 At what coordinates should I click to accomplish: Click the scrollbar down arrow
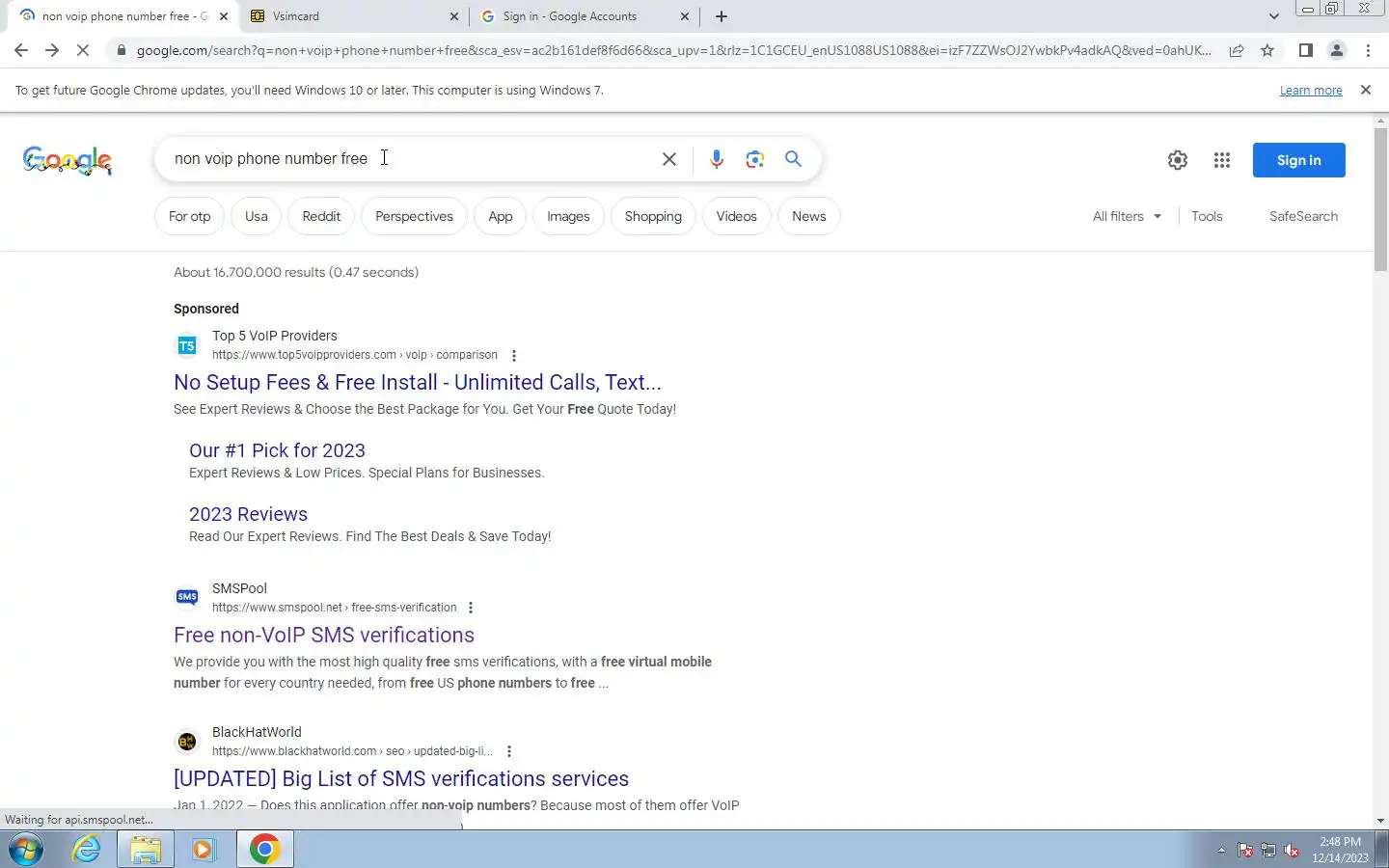(1380, 821)
